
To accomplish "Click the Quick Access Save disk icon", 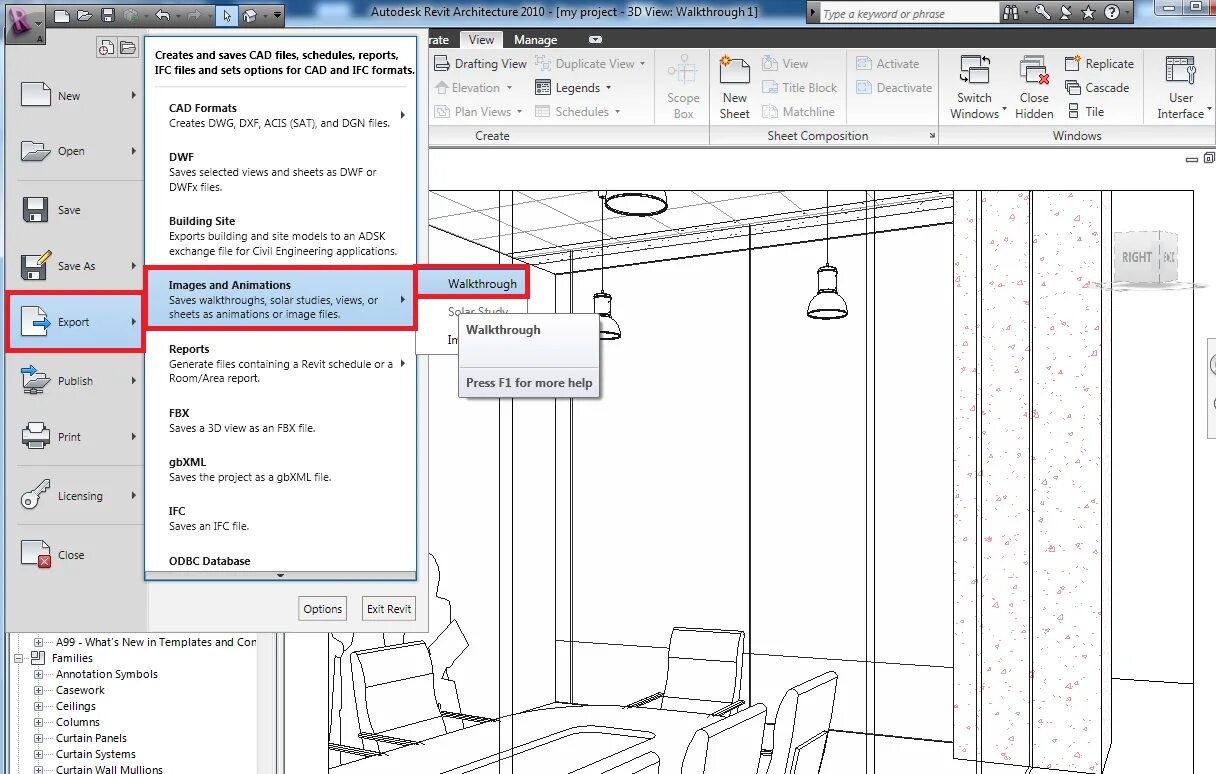I will coord(106,16).
